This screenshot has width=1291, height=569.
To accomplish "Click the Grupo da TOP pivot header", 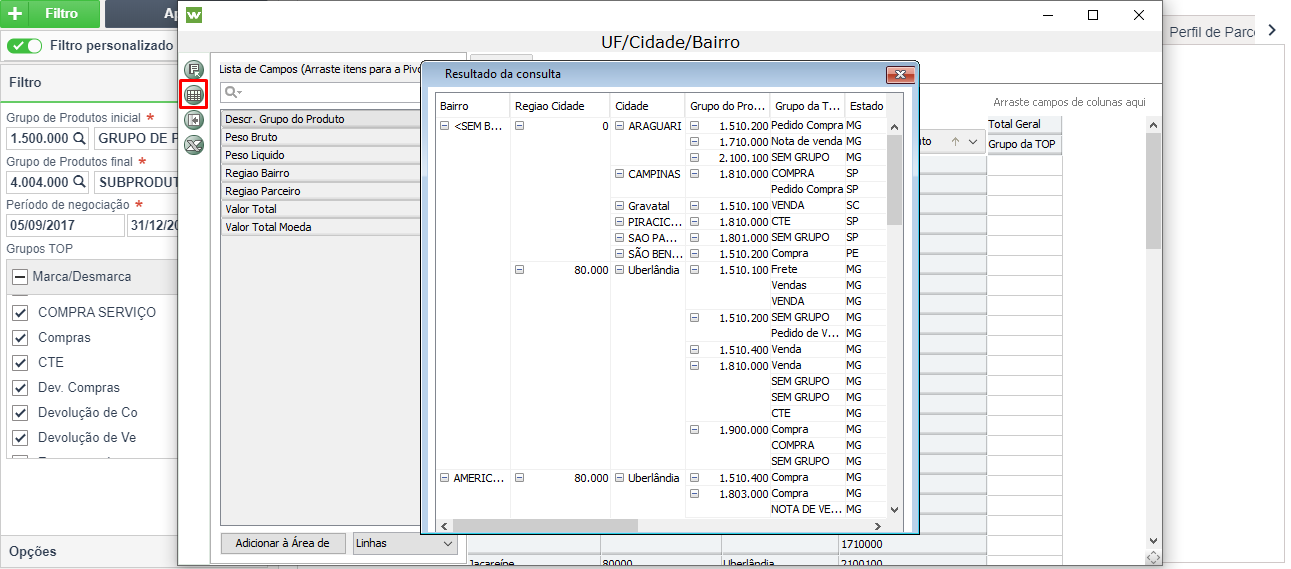I will click(1024, 144).
